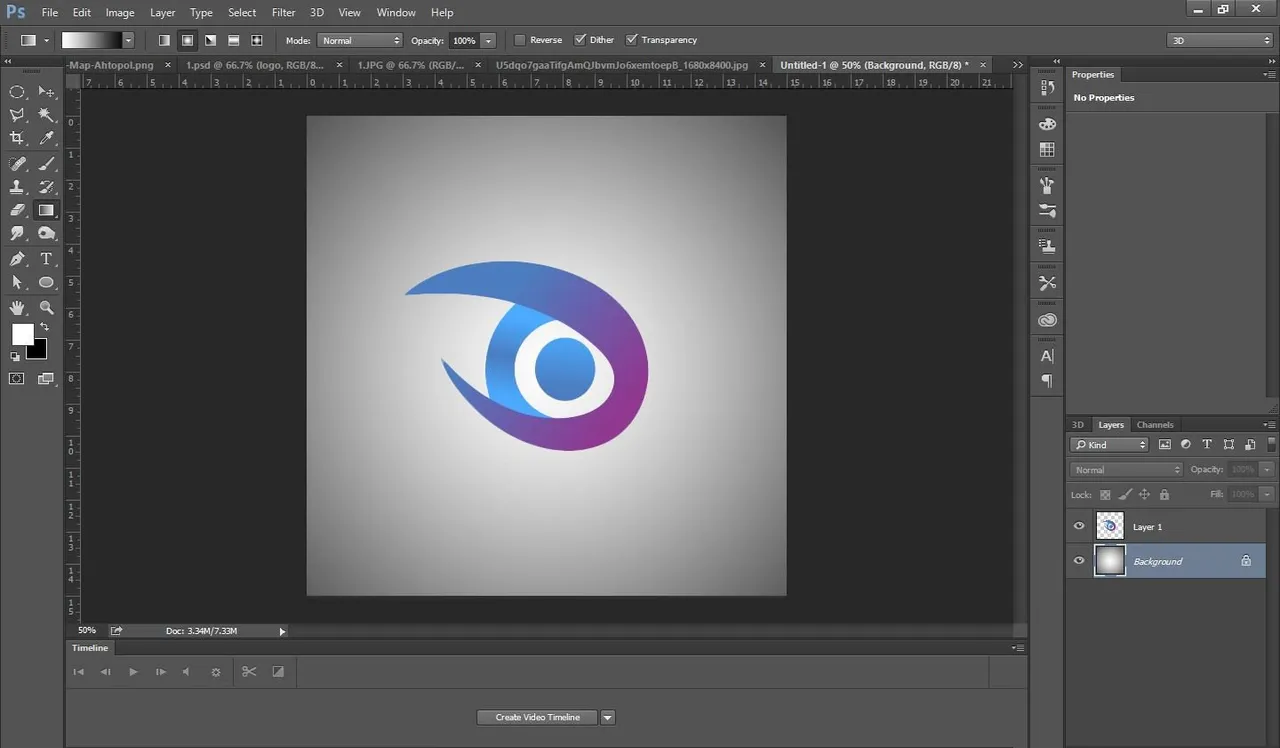Select the History Brush tool
The height and width of the screenshot is (748, 1280).
pyautogui.click(x=46, y=187)
